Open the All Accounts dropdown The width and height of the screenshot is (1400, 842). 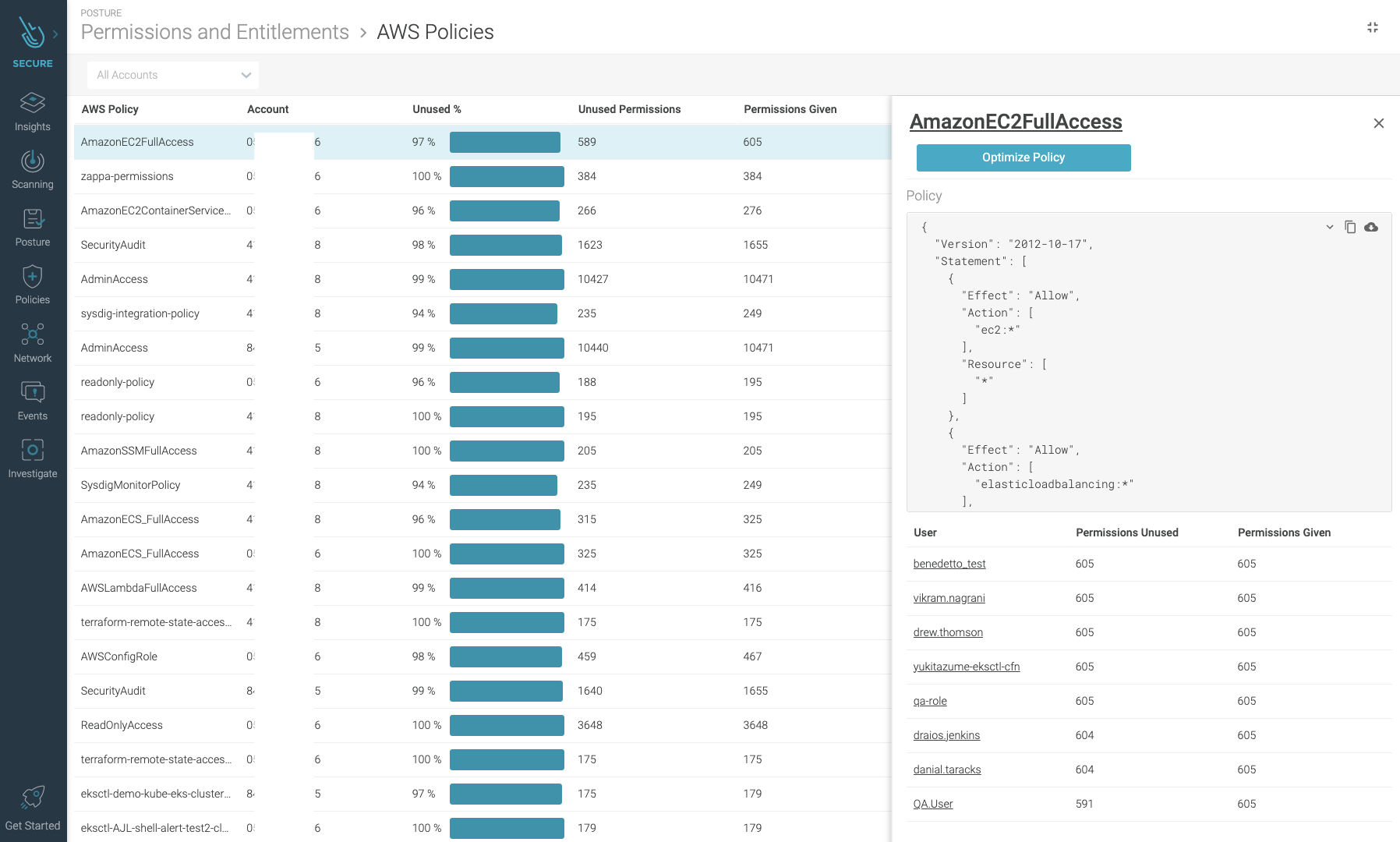[173, 75]
